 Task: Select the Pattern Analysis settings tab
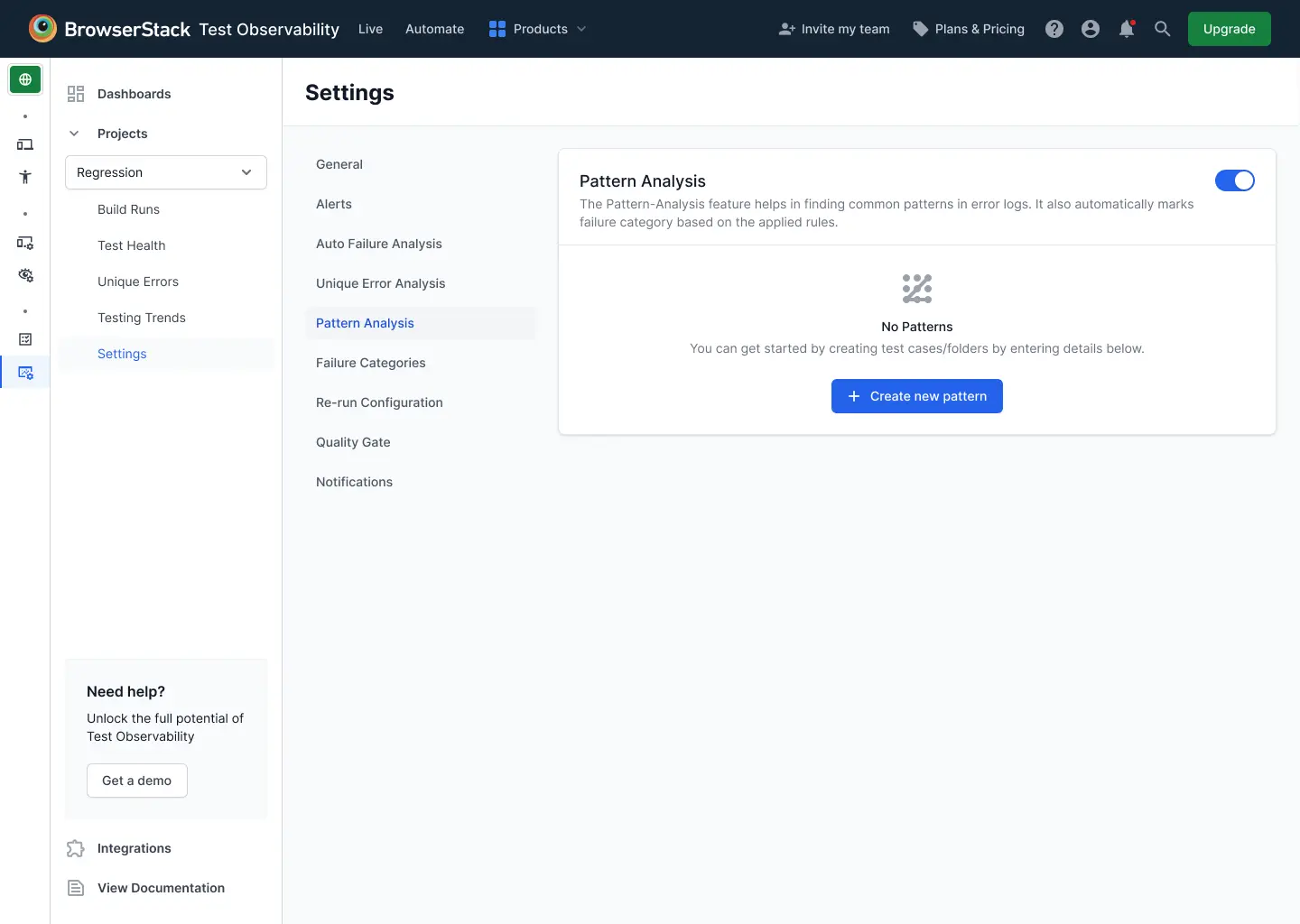(x=421, y=323)
